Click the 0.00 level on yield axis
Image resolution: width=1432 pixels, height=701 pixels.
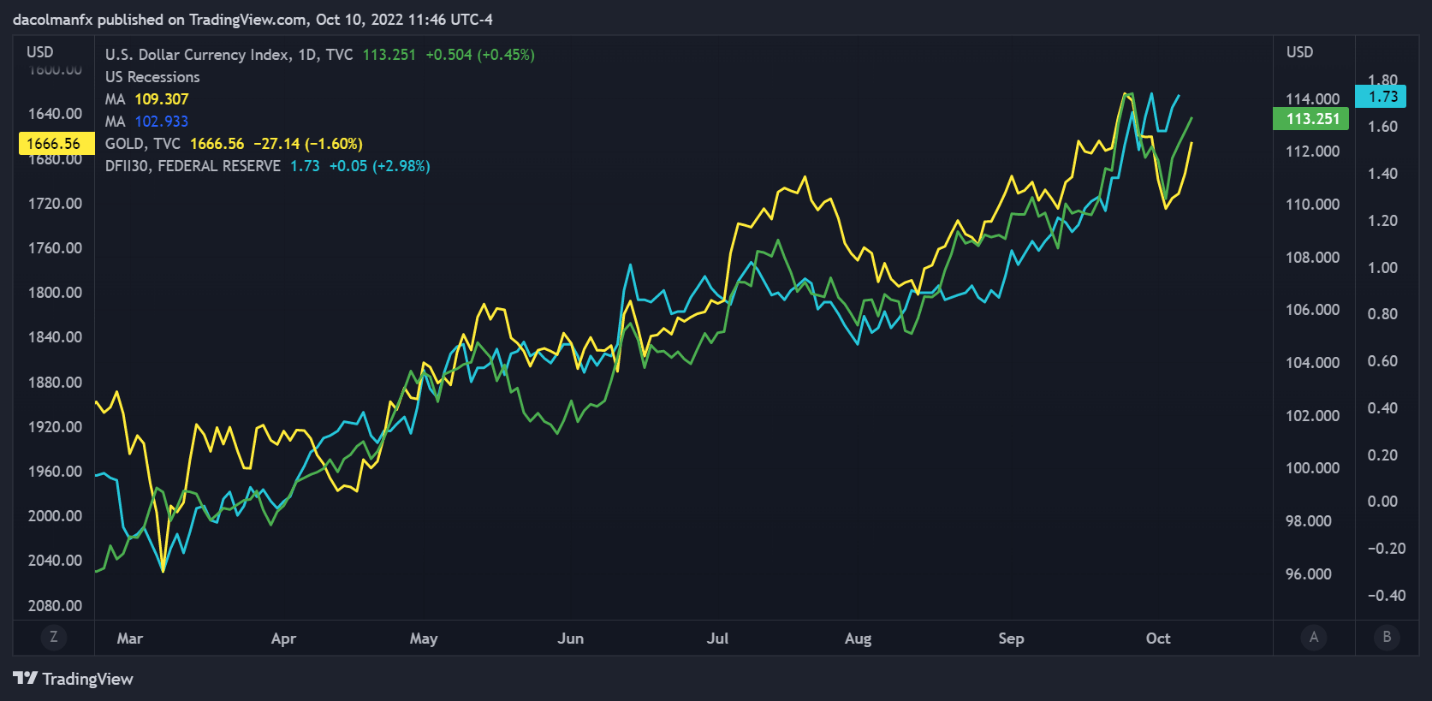click(1383, 502)
